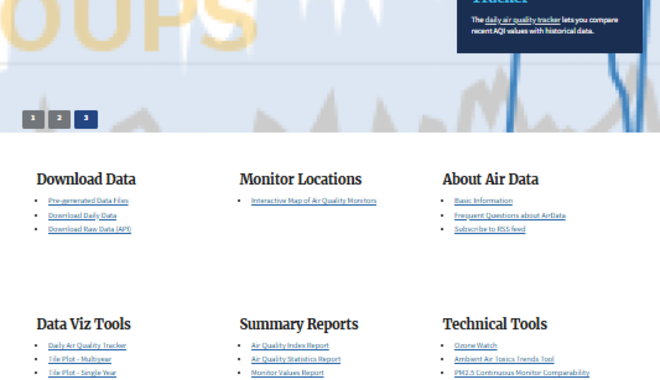Open Download Raw Data (API) link
The image size is (660, 380).
(90, 229)
